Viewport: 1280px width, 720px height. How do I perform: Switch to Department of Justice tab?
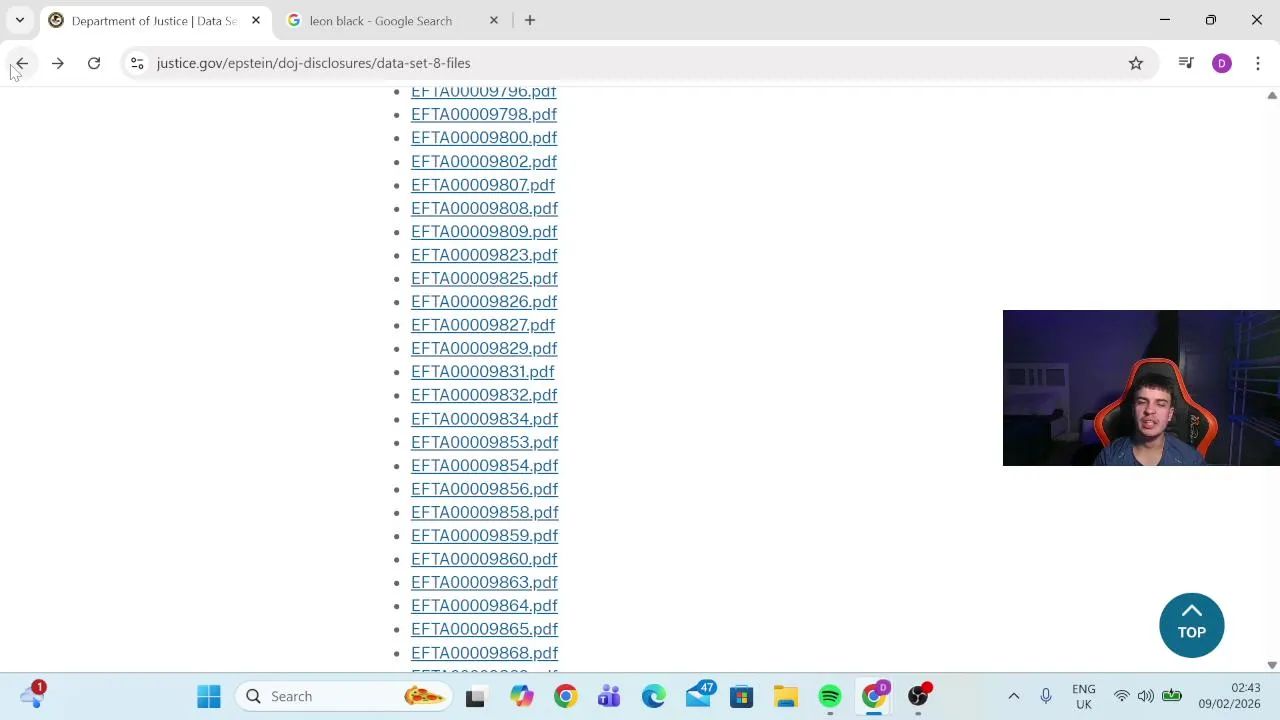tap(155, 20)
